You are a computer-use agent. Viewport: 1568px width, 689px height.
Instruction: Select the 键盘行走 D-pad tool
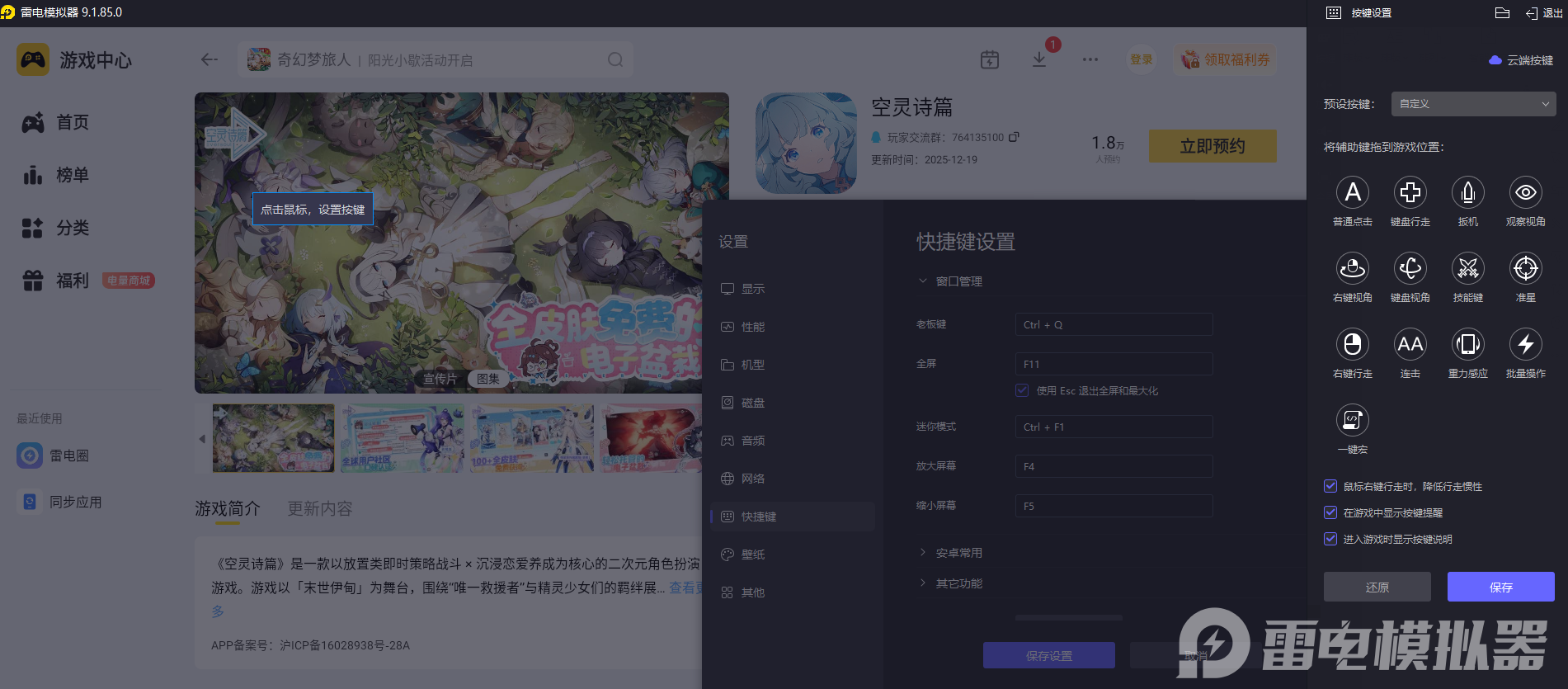pos(1410,192)
